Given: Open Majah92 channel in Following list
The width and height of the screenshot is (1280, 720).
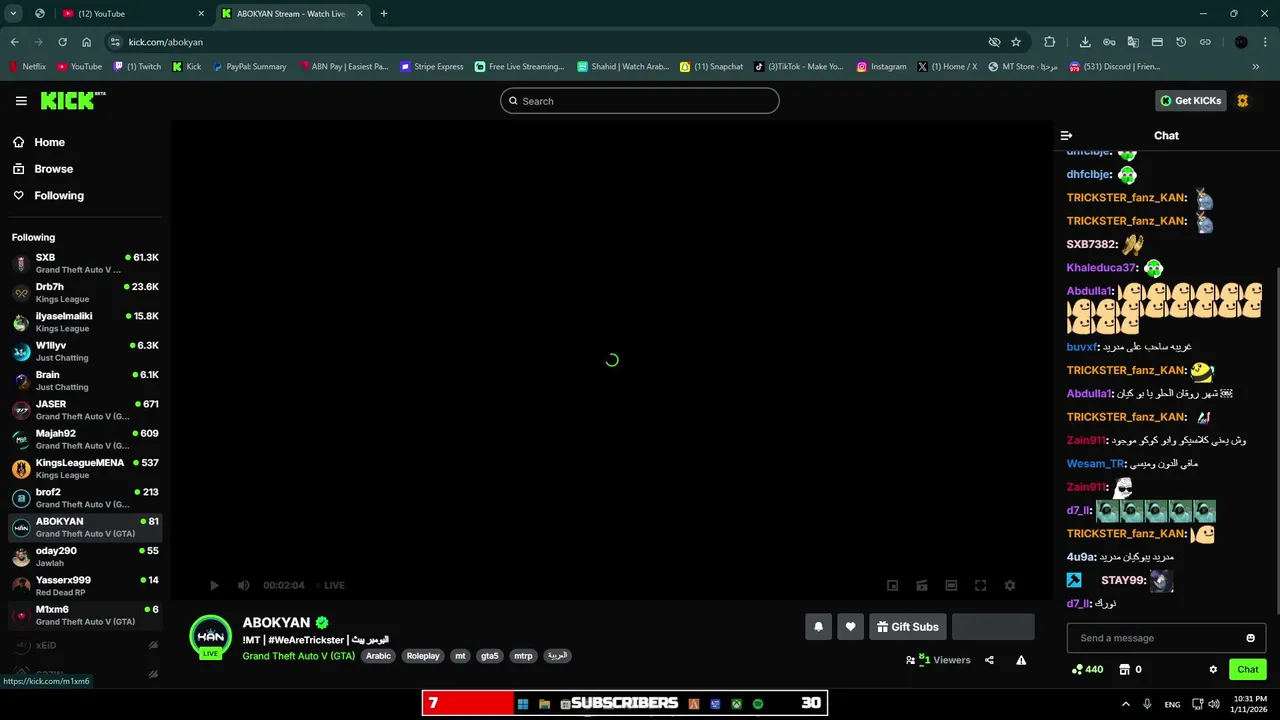Looking at the screenshot, I should coord(85,439).
